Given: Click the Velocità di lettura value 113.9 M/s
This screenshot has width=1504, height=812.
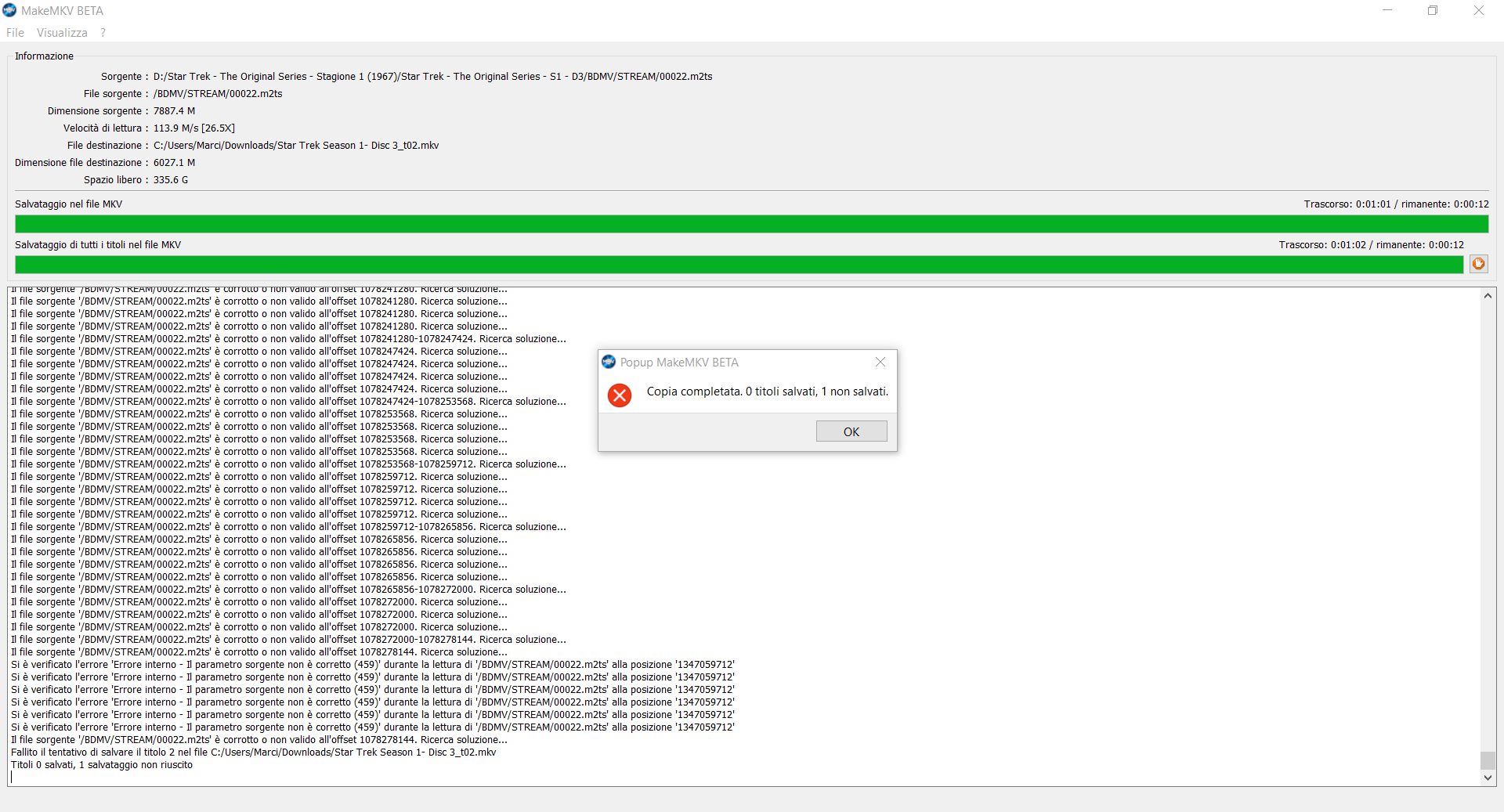Looking at the screenshot, I should coord(194,128).
